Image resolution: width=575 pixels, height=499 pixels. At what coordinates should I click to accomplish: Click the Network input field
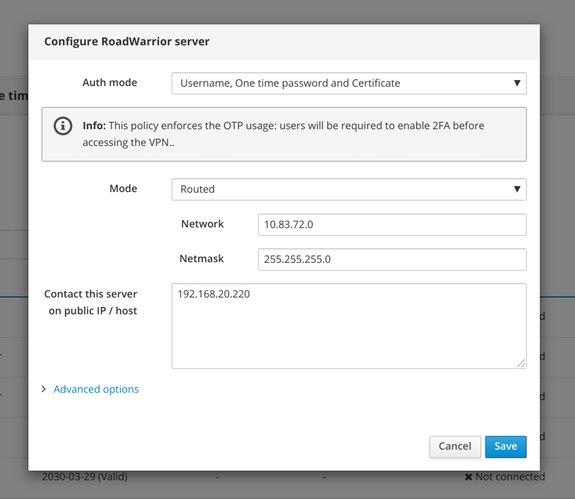click(392, 224)
